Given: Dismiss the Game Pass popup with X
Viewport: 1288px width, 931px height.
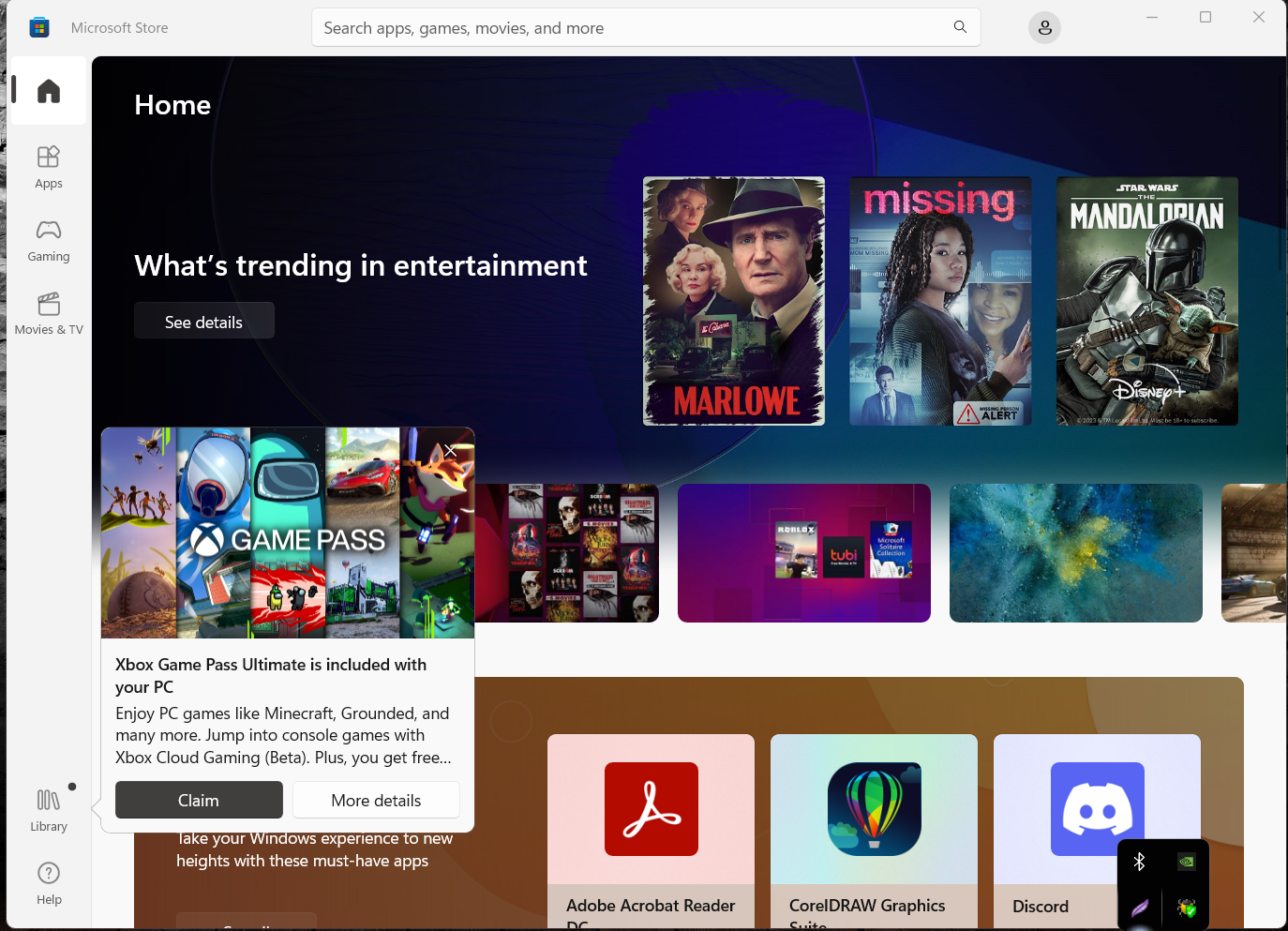Looking at the screenshot, I should coord(451,451).
